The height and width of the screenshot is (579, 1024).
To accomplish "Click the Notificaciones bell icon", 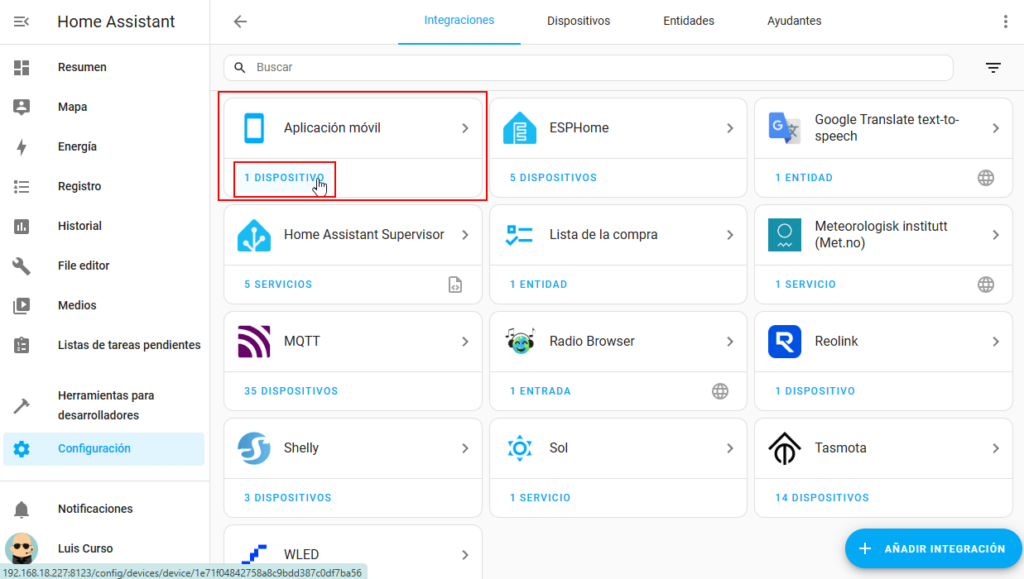I will click(x=21, y=509).
